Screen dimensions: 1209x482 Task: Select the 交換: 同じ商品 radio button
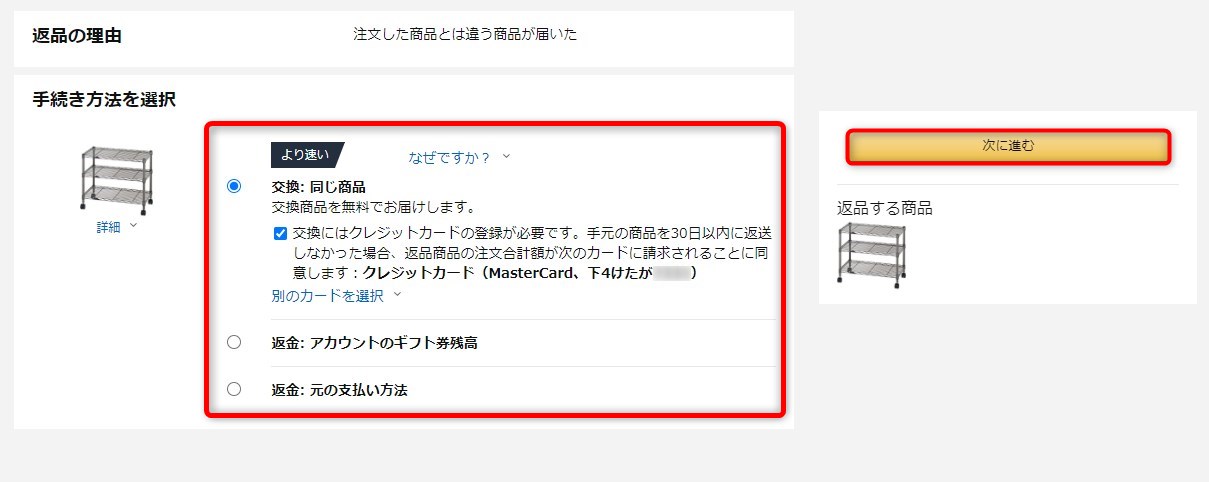[x=234, y=186]
